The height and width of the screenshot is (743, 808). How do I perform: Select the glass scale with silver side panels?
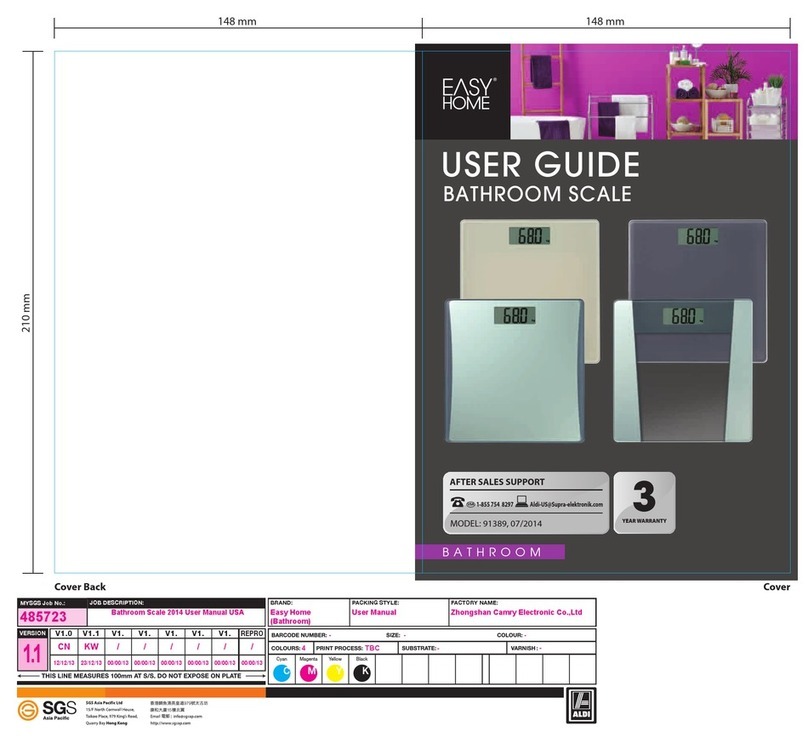tap(683, 370)
